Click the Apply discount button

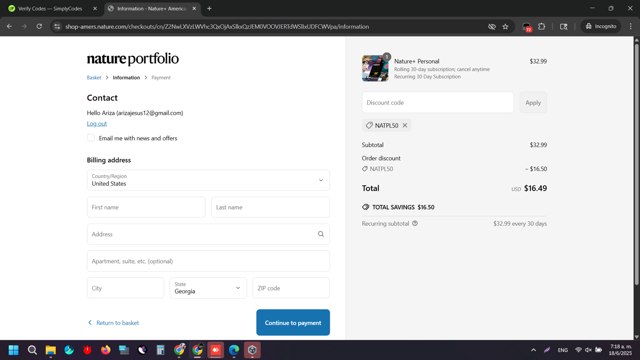533,102
